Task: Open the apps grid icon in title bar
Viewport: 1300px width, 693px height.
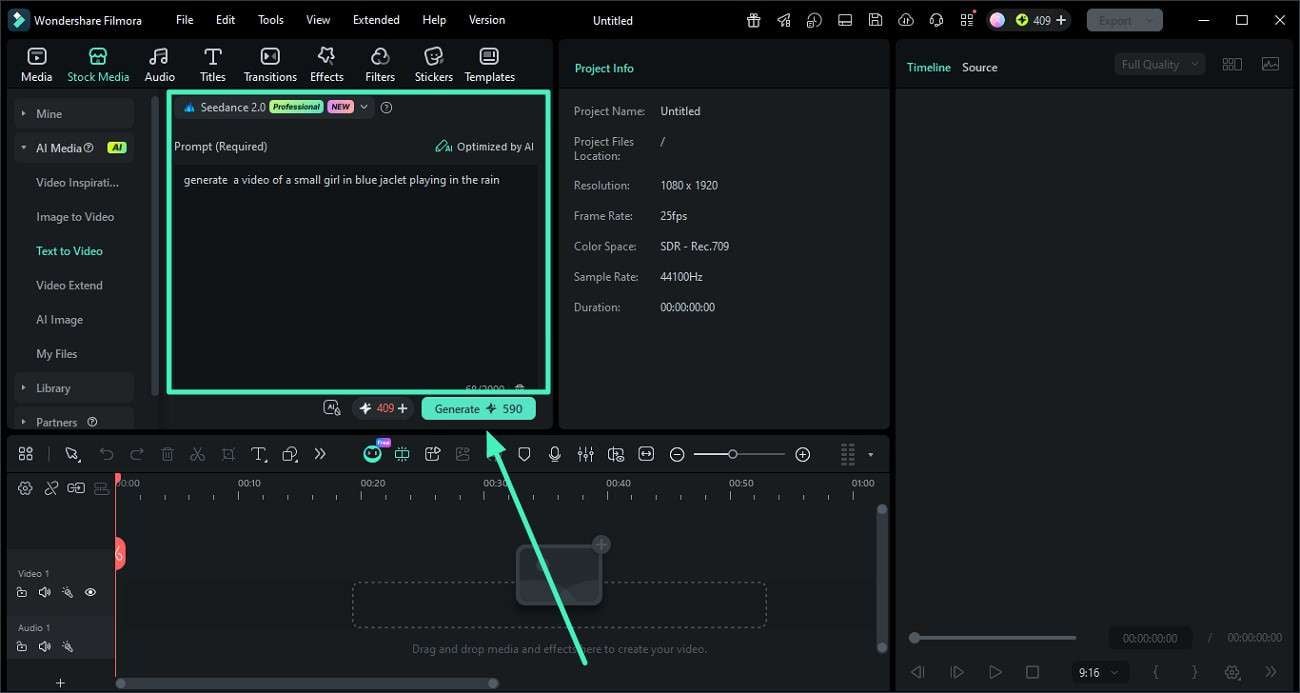Action: tap(966, 20)
